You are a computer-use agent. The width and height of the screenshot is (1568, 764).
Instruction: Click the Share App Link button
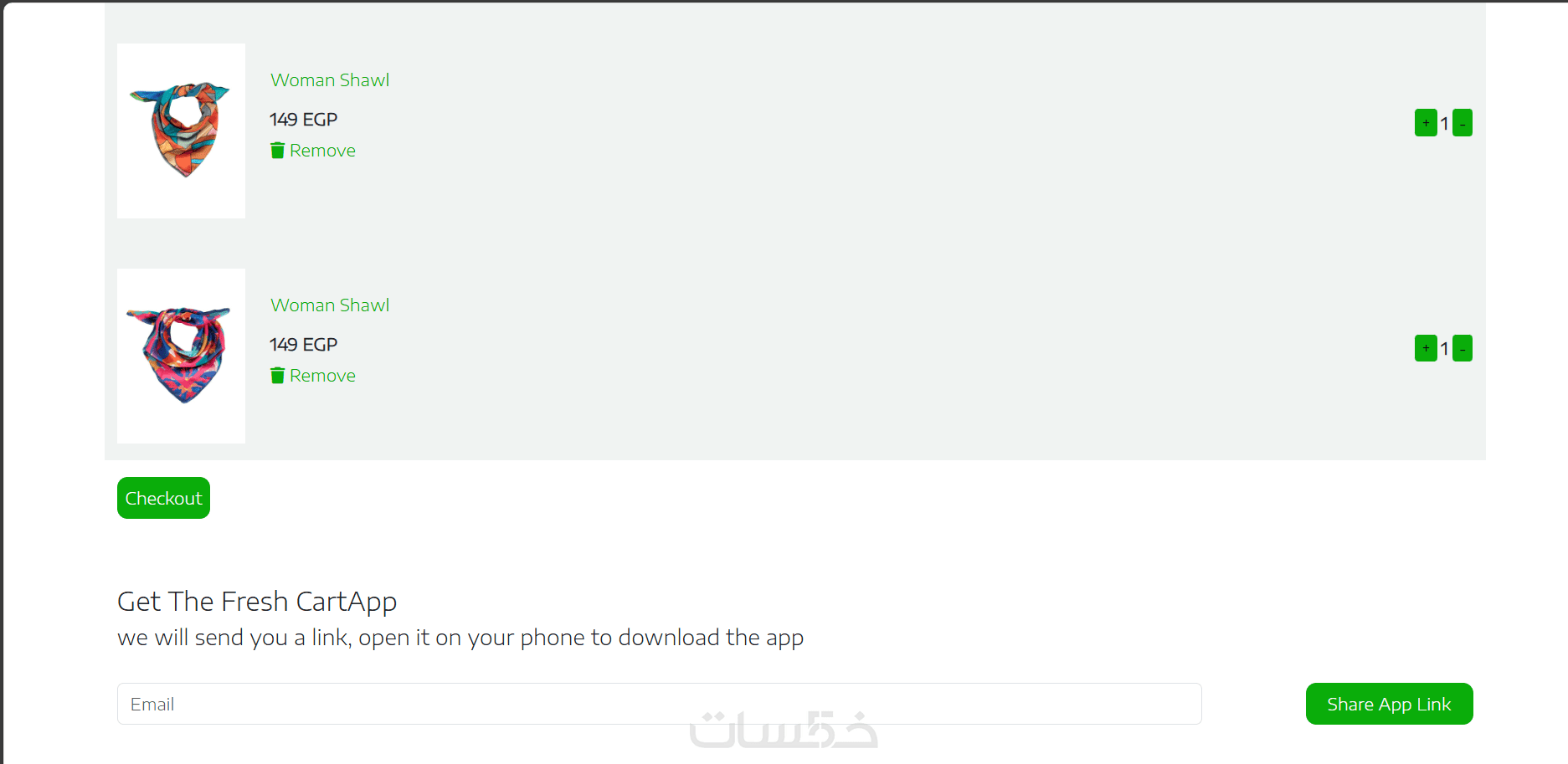coord(1389,704)
